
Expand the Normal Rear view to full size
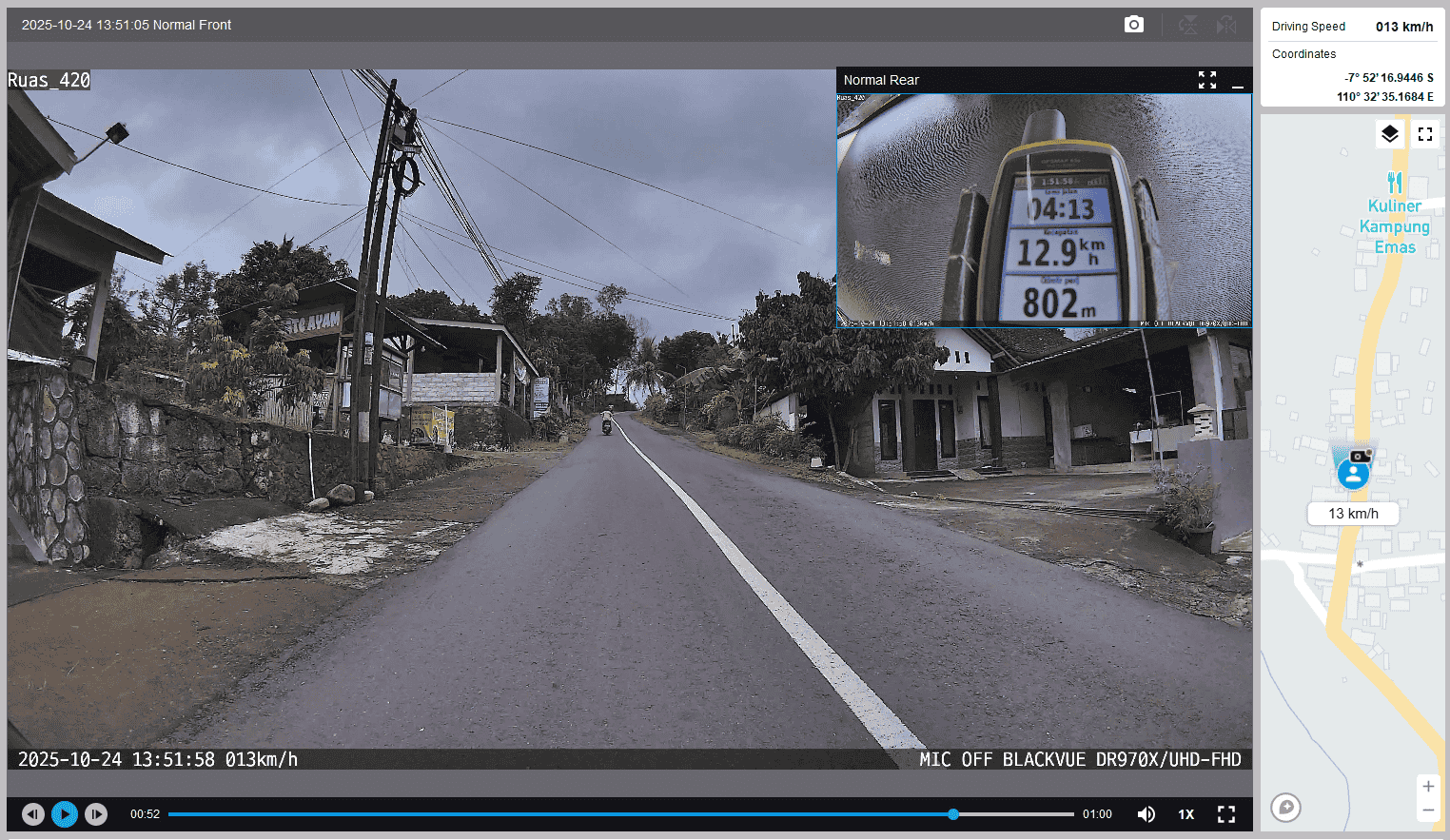click(1206, 80)
